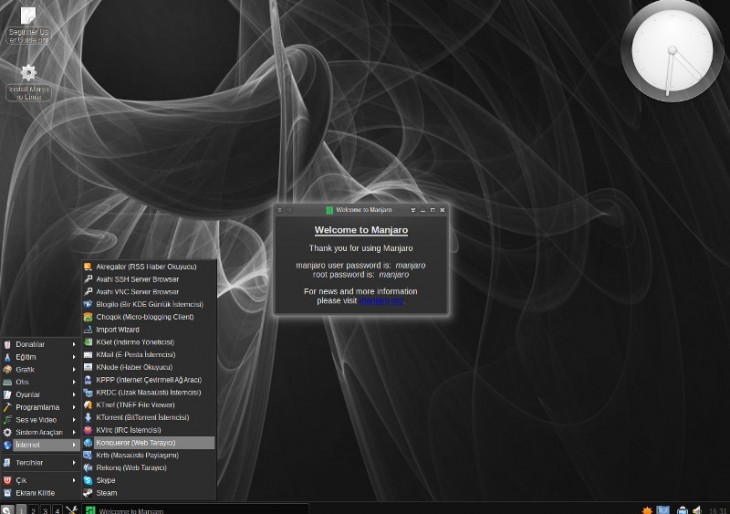
Task: Expand the Ses ve Video category
Action: [x=40, y=420]
